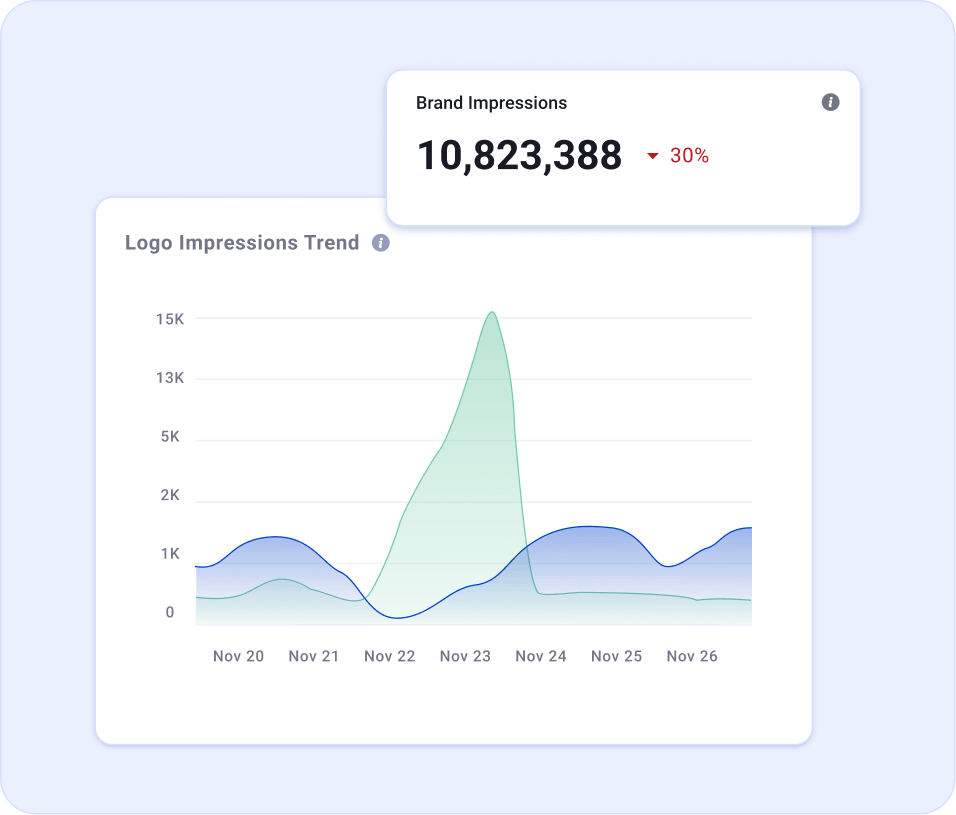Click the 10,823,388 impressions value
Screen dimensions: 956x815
pos(519,155)
